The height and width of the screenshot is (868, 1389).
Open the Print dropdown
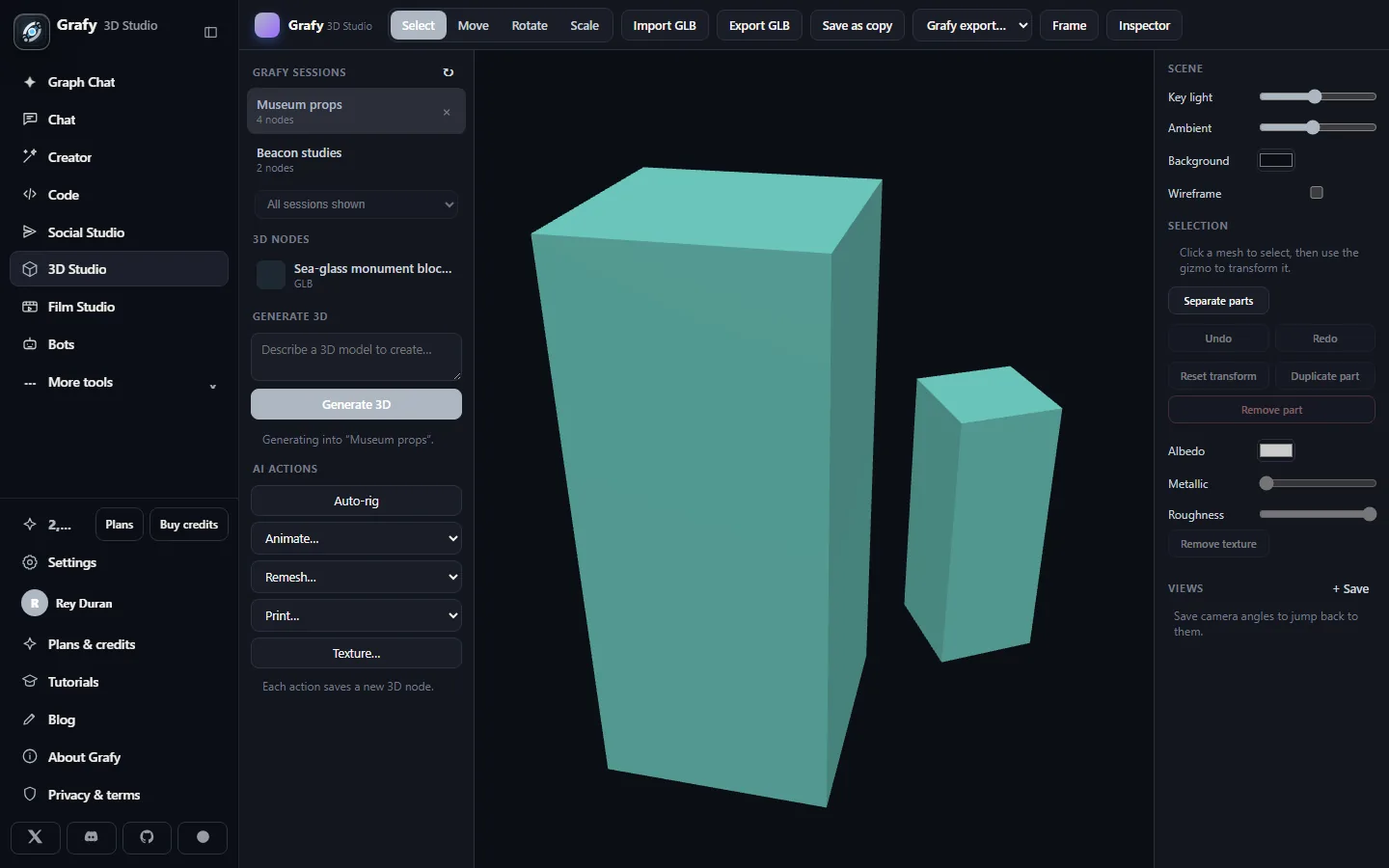pos(356,615)
